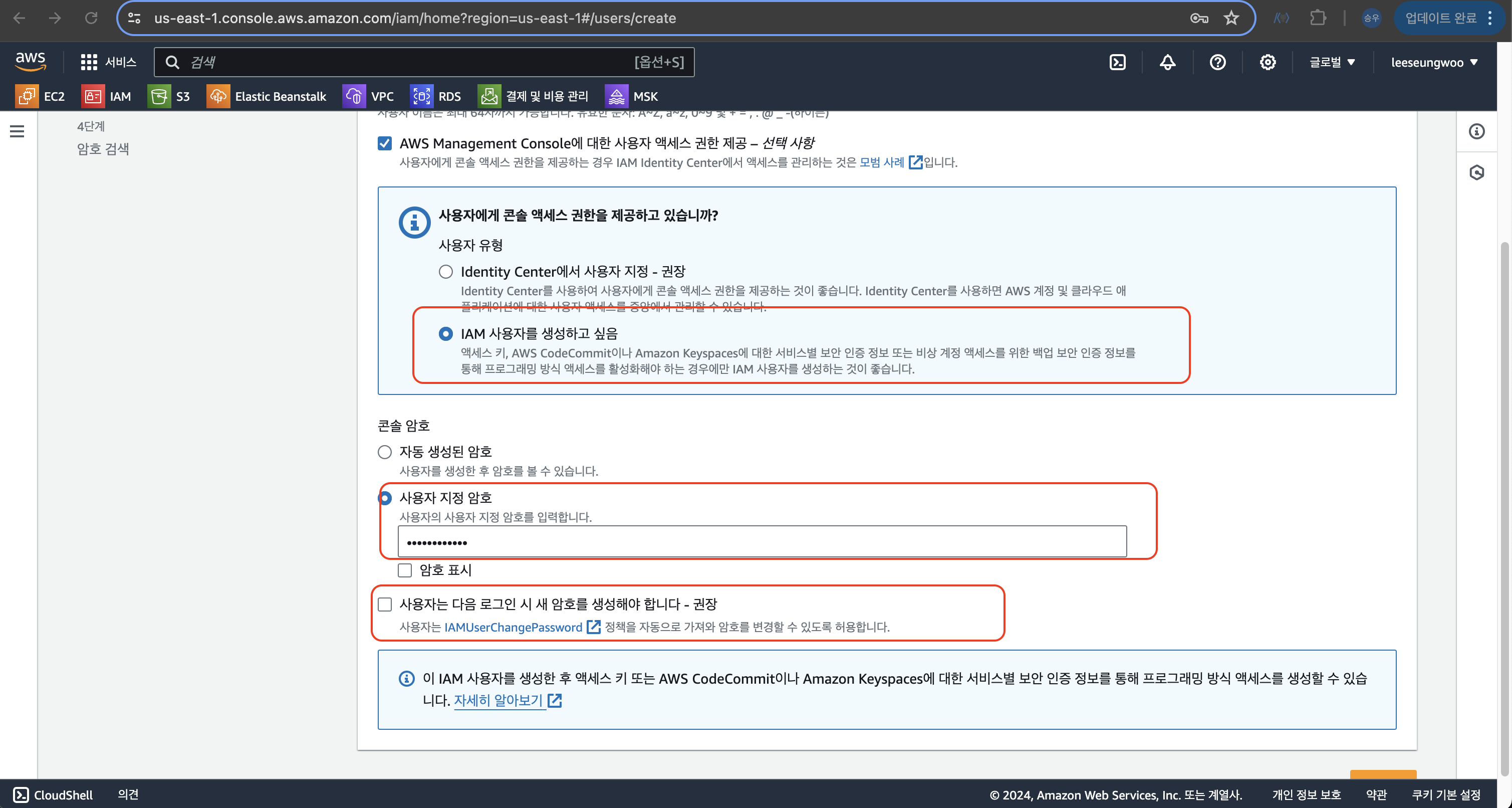The image size is (1512, 808).
Task: Open the IAMUserChangePassword policy link
Action: [x=513, y=627]
